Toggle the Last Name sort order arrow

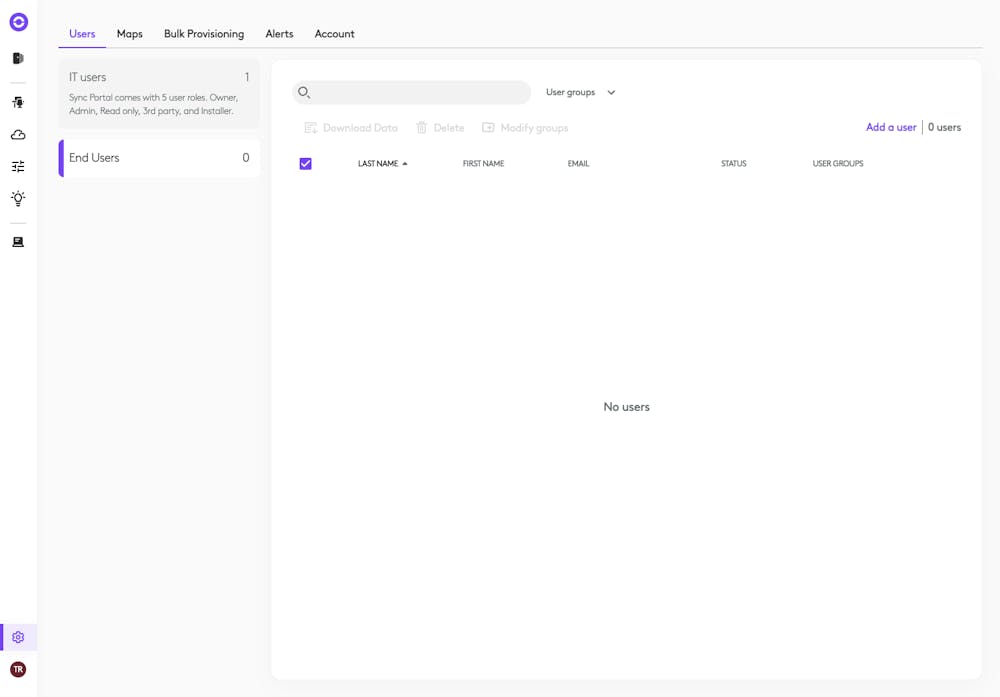point(407,163)
